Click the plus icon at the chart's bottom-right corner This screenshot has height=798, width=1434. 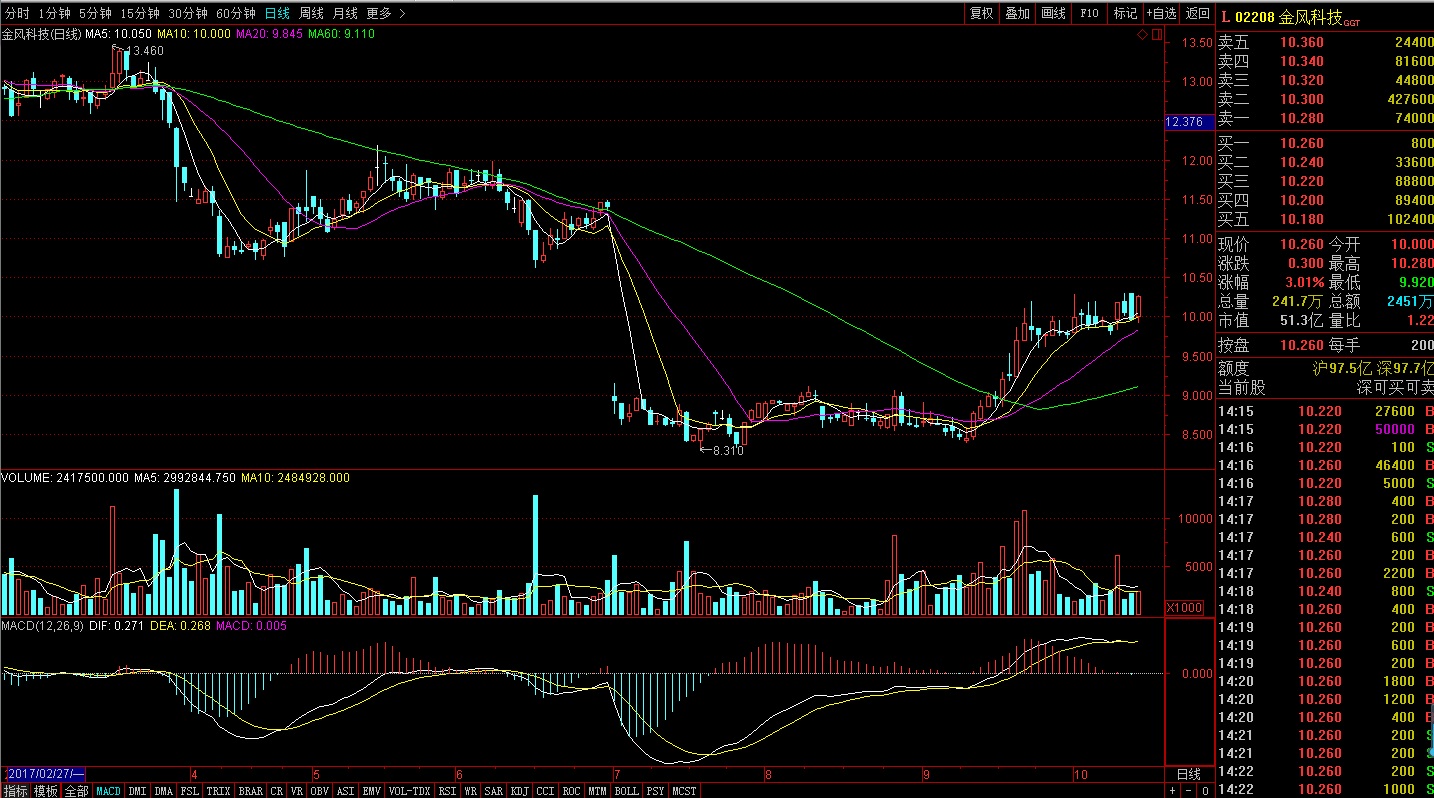tap(1172, 791)
